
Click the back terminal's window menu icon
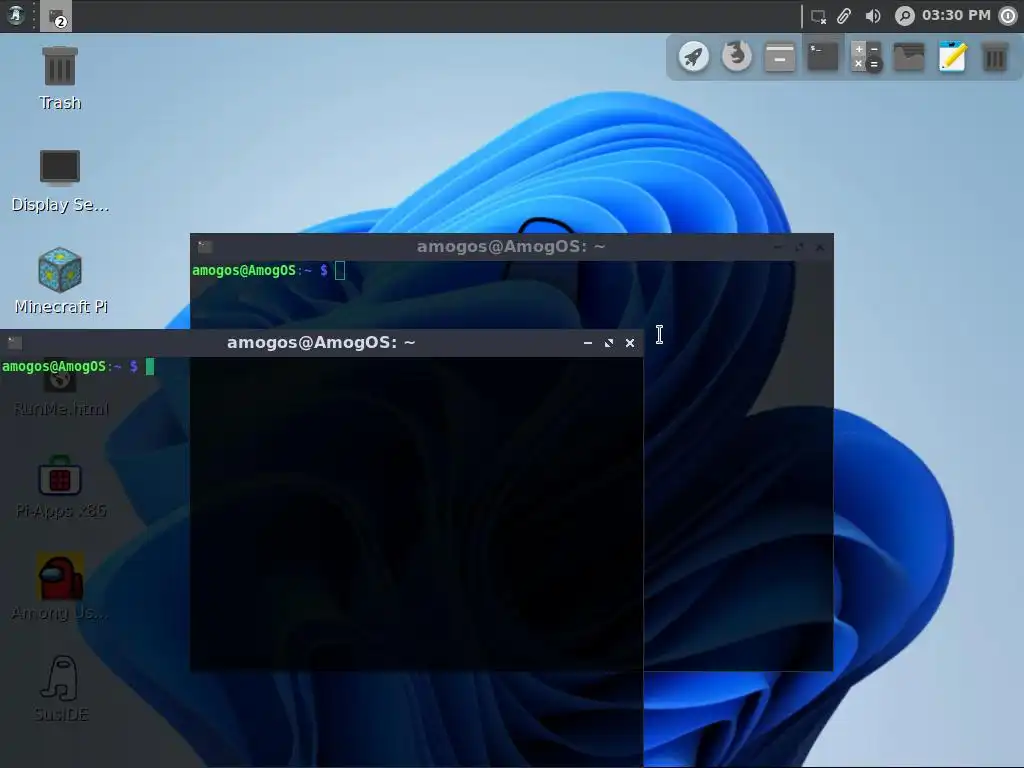tap(205, 246)
